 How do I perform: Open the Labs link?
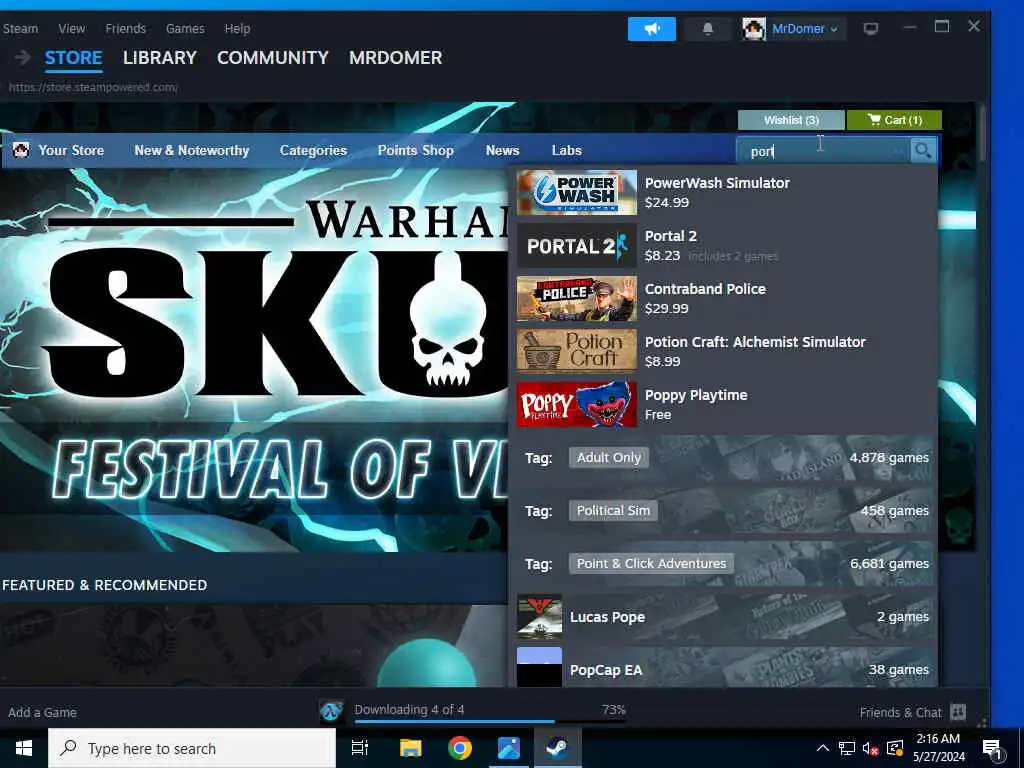(566, 150)
